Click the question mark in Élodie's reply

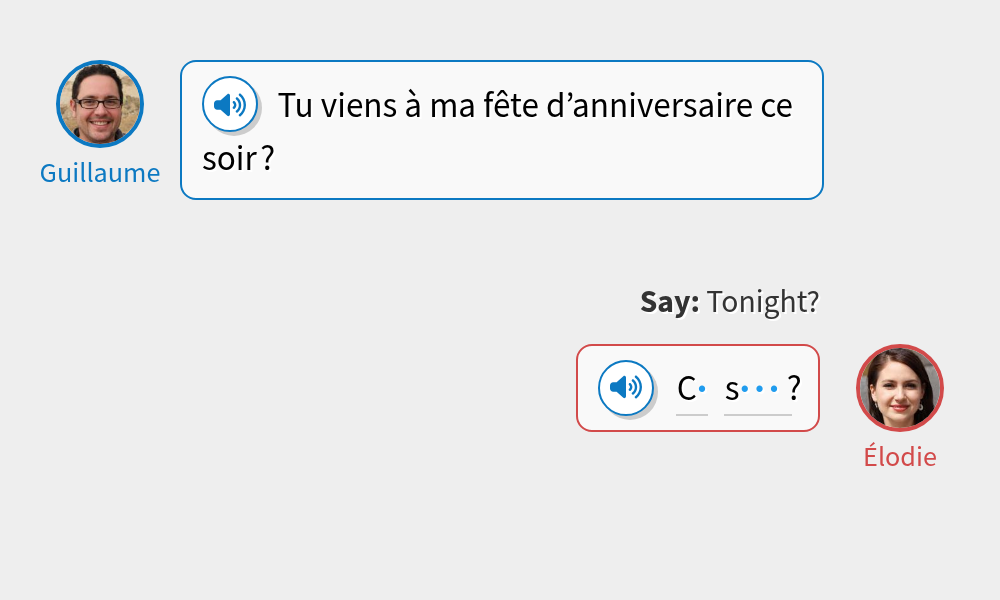coord(794,388)
